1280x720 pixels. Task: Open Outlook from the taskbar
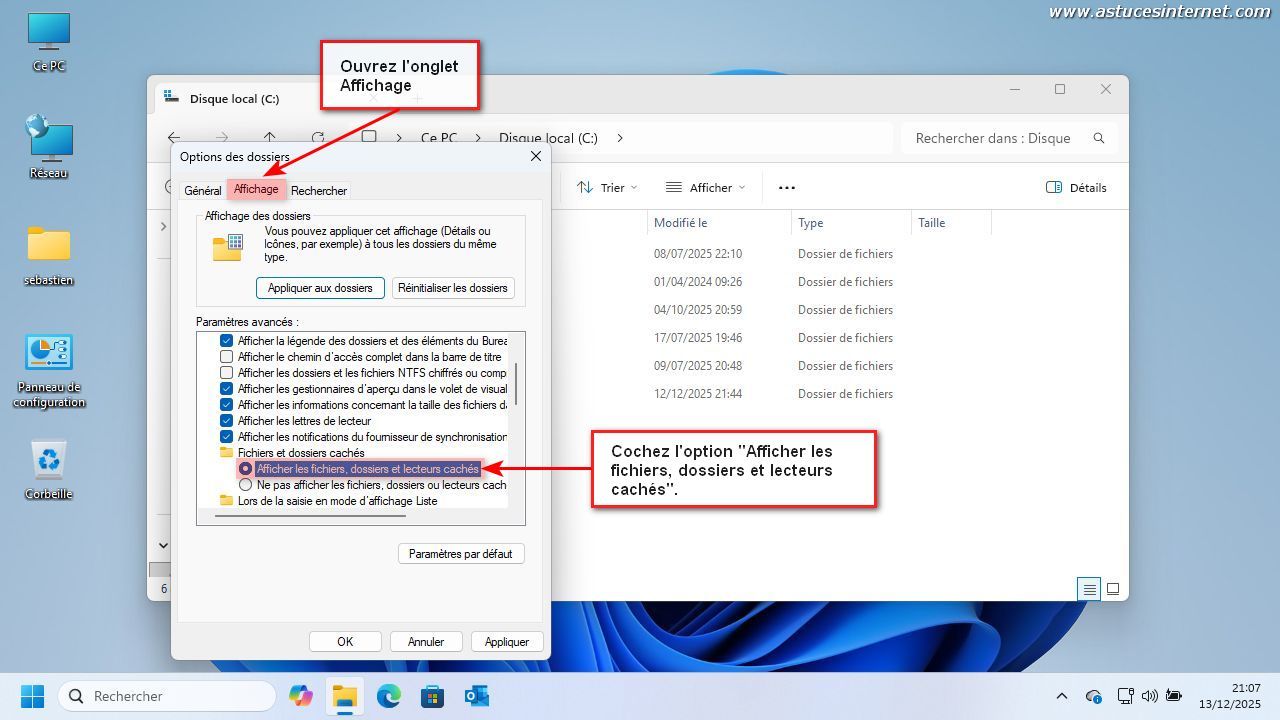pyautogui.click(x=476, y=696)
